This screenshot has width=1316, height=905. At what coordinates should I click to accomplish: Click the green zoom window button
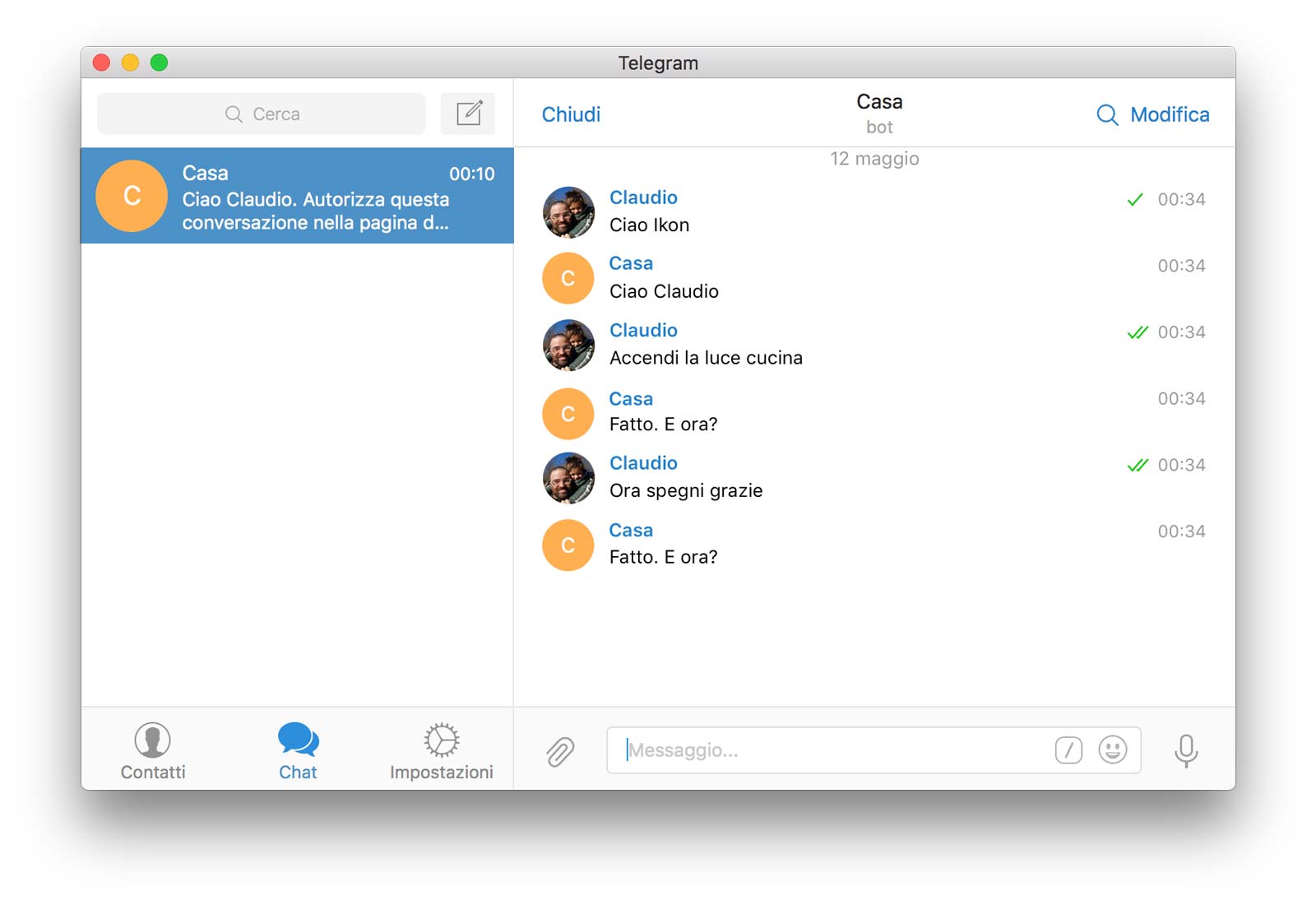click(x=160, y=63)
